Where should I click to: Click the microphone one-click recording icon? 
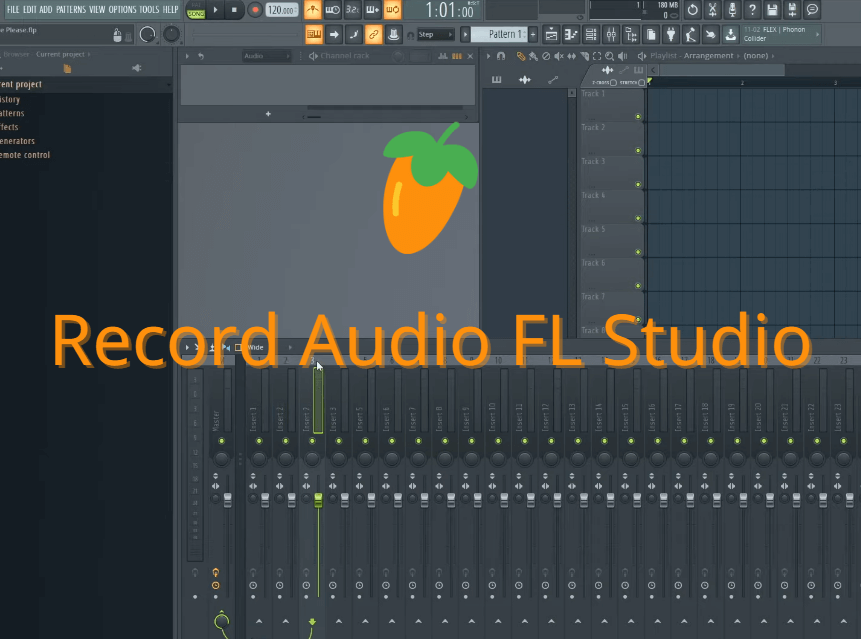click(x=732, y=9)
